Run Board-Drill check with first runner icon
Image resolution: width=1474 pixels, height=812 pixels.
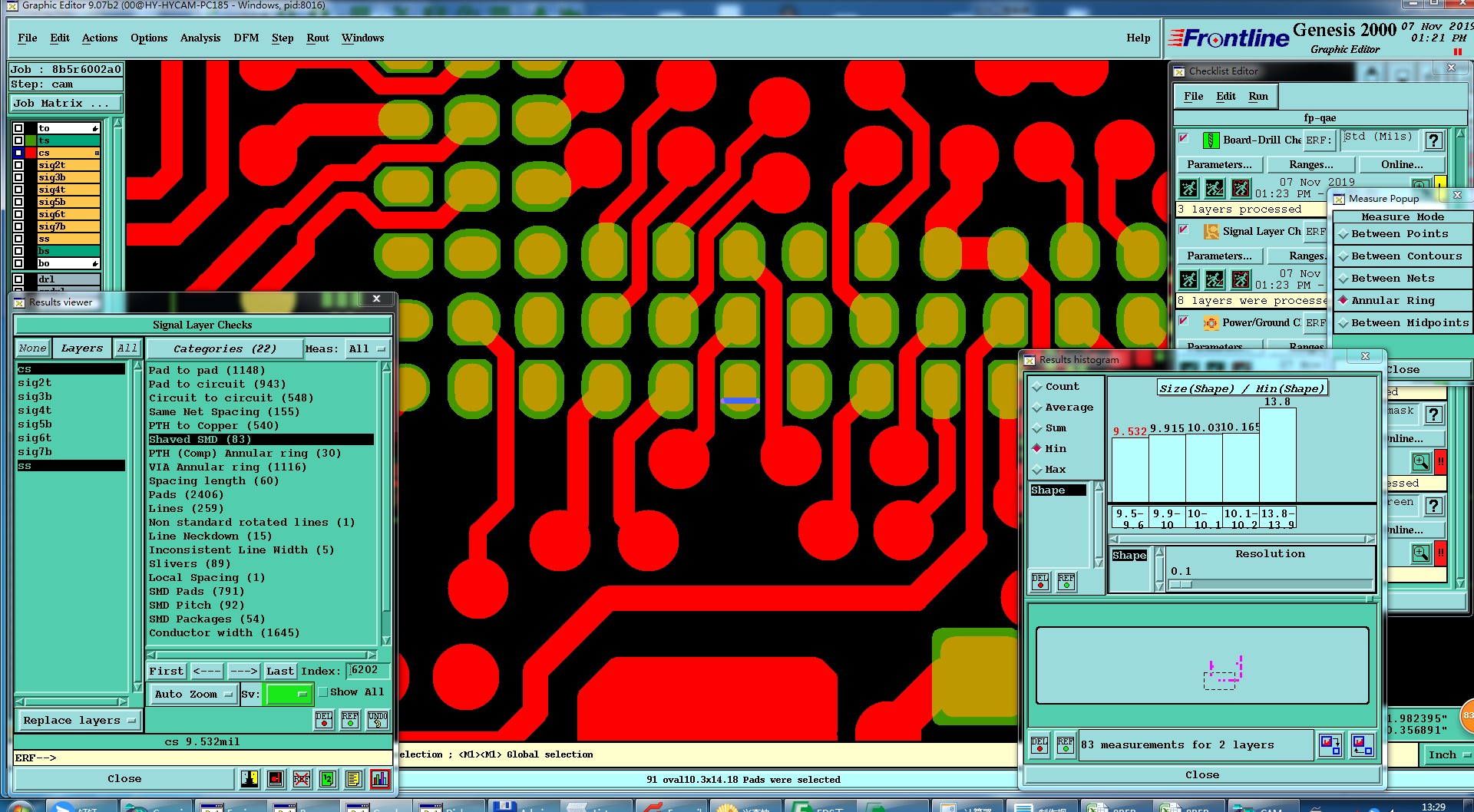(1188, 188)
